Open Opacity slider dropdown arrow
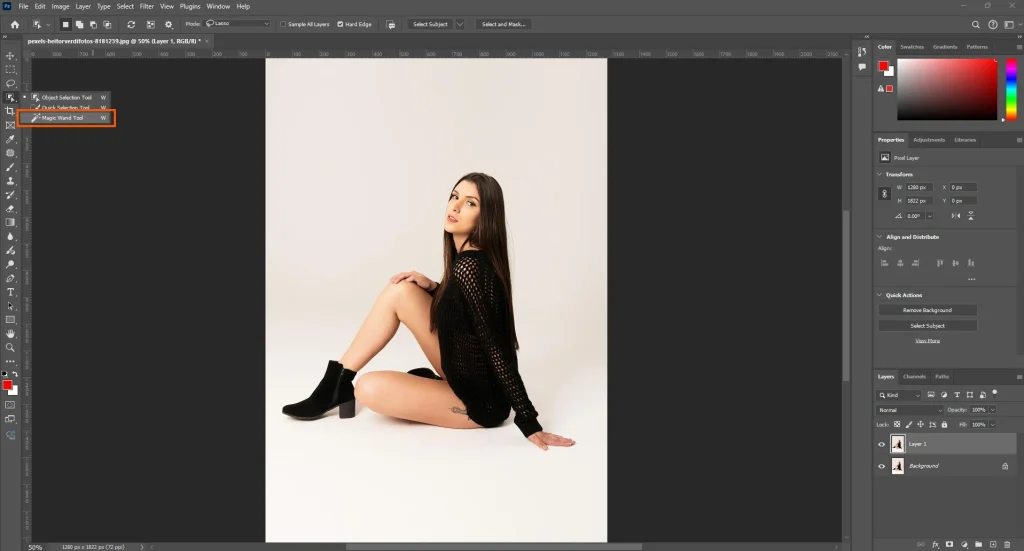The image size is (1024, 551). click(x=993, y=410)
